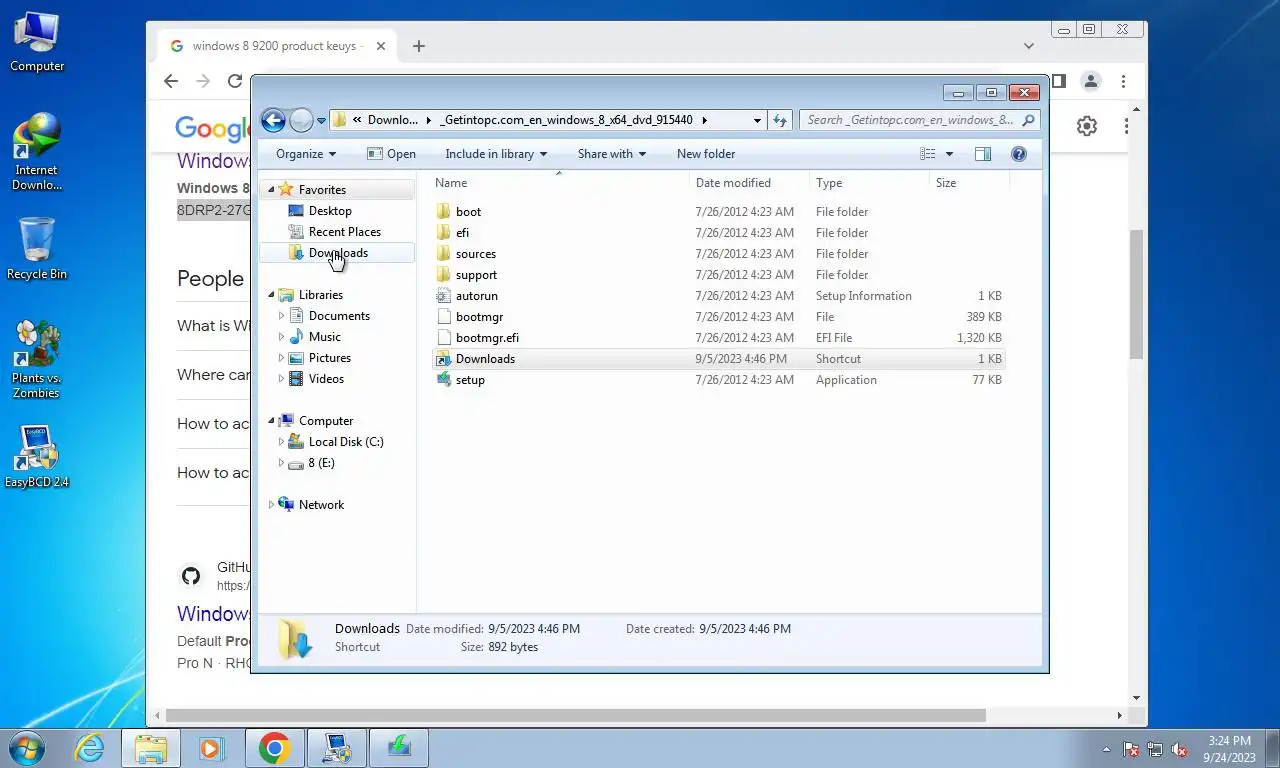
Task: Select drive 8 (E:) in navigation pane
Action: point(321,463)
